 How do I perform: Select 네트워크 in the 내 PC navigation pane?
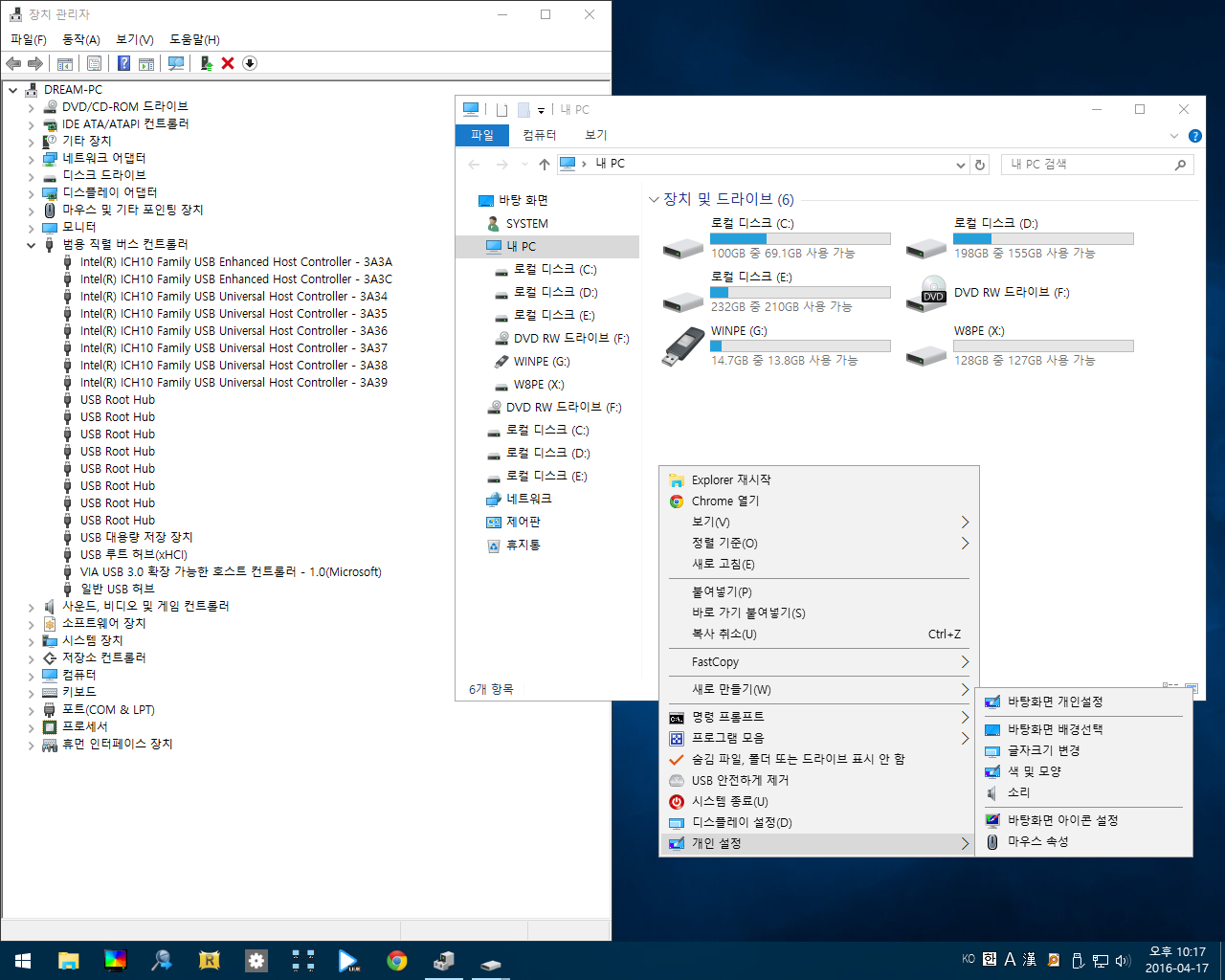529,500
